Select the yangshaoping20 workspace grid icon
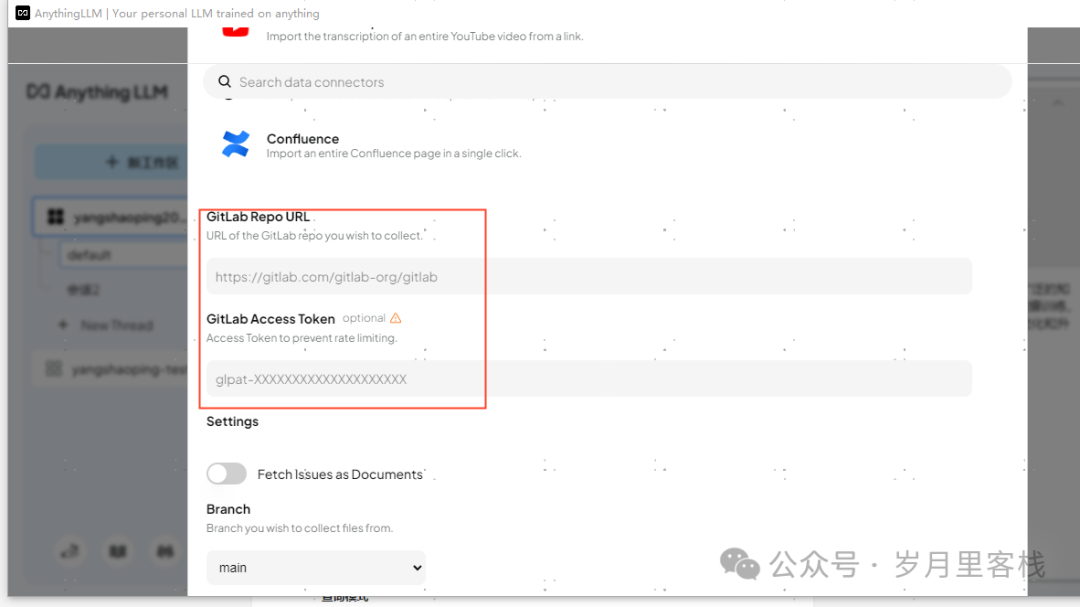This screenshot has height=607, width=1080. click(56, 218)
